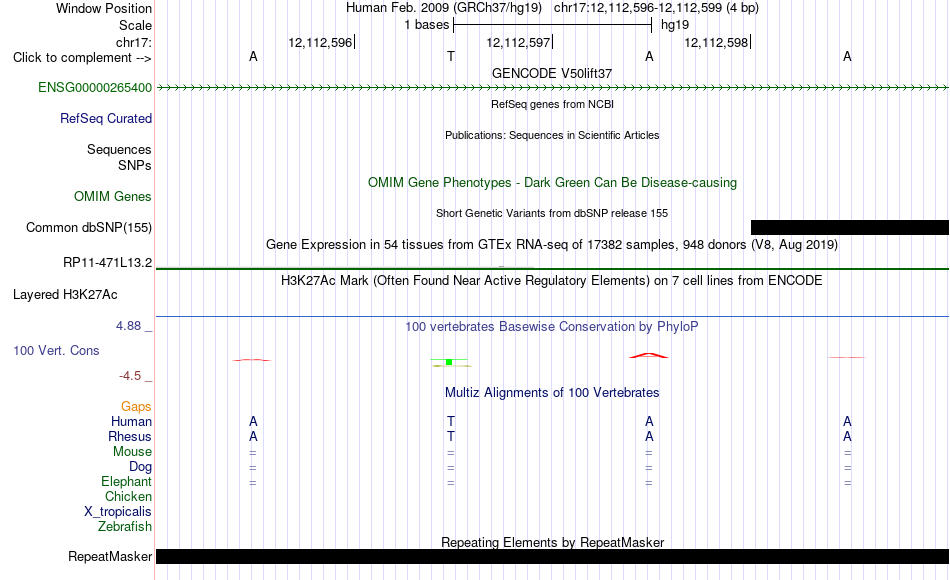950x580 pixels.
Task: Click the 100 vertebrates PhyloP track title
Action: 552,327
